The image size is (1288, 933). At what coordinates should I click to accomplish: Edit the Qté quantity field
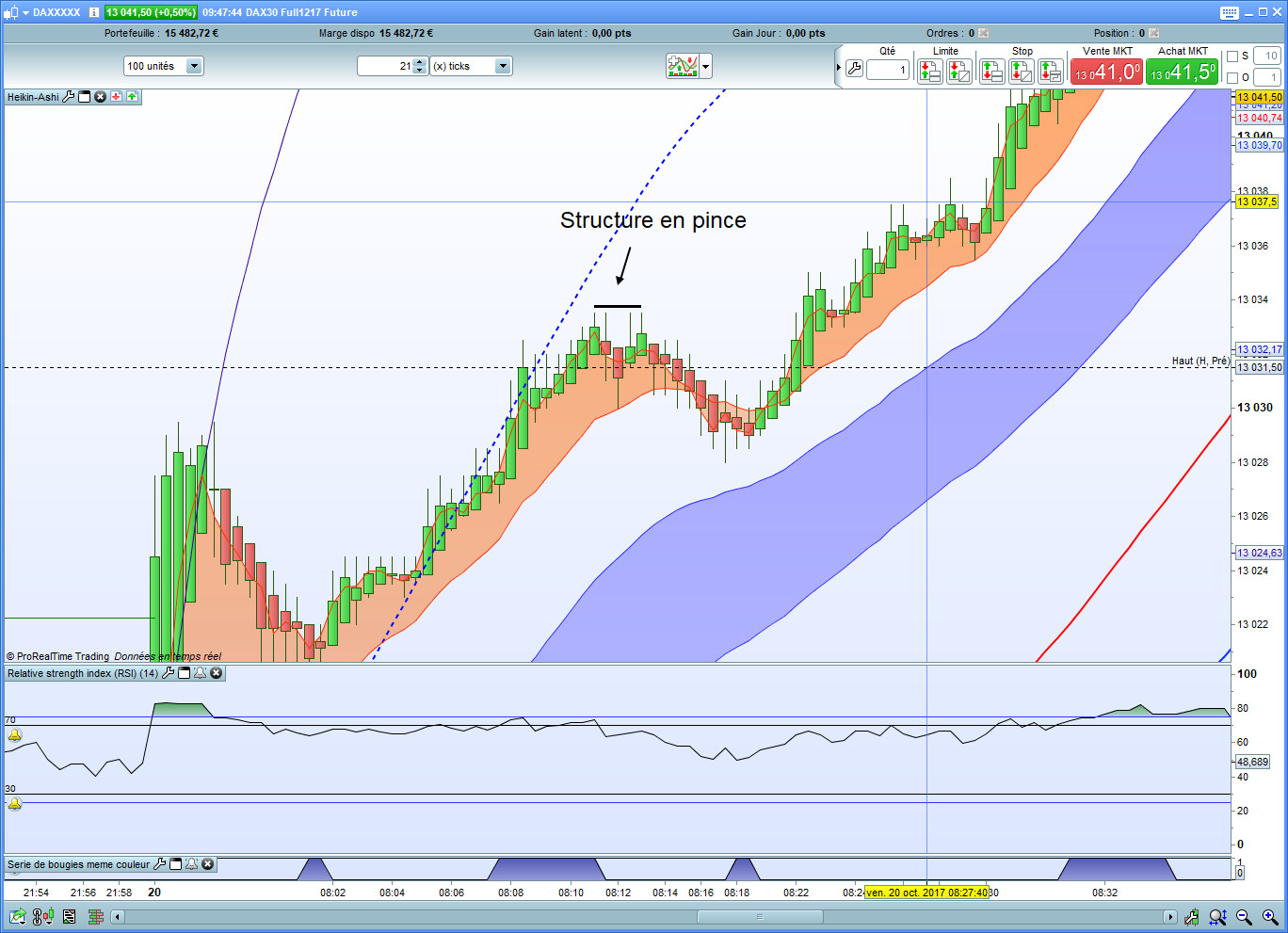click(x=887, y=70)
